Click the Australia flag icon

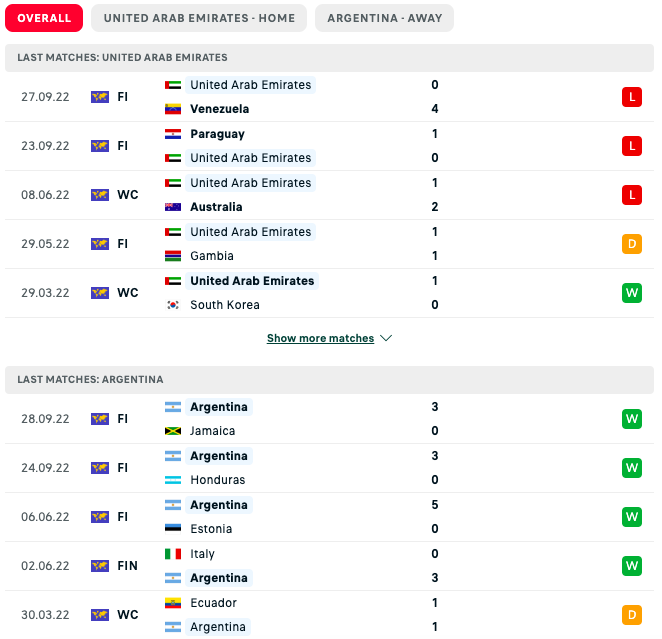(173, 207)
